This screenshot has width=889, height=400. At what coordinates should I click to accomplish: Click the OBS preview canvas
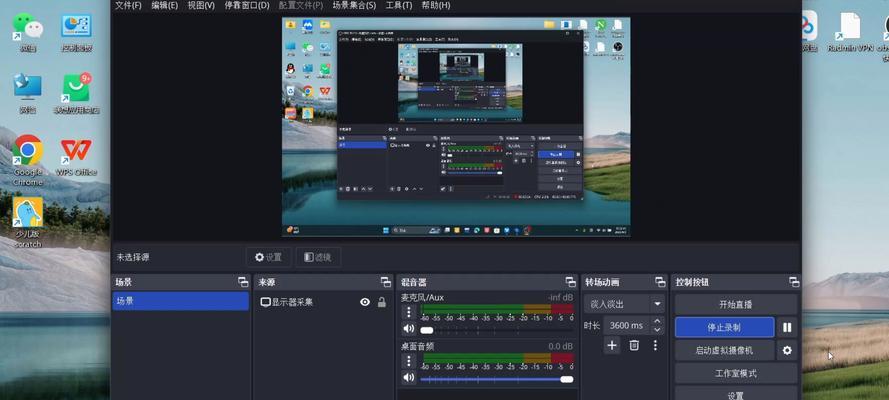tap(456, 126)
